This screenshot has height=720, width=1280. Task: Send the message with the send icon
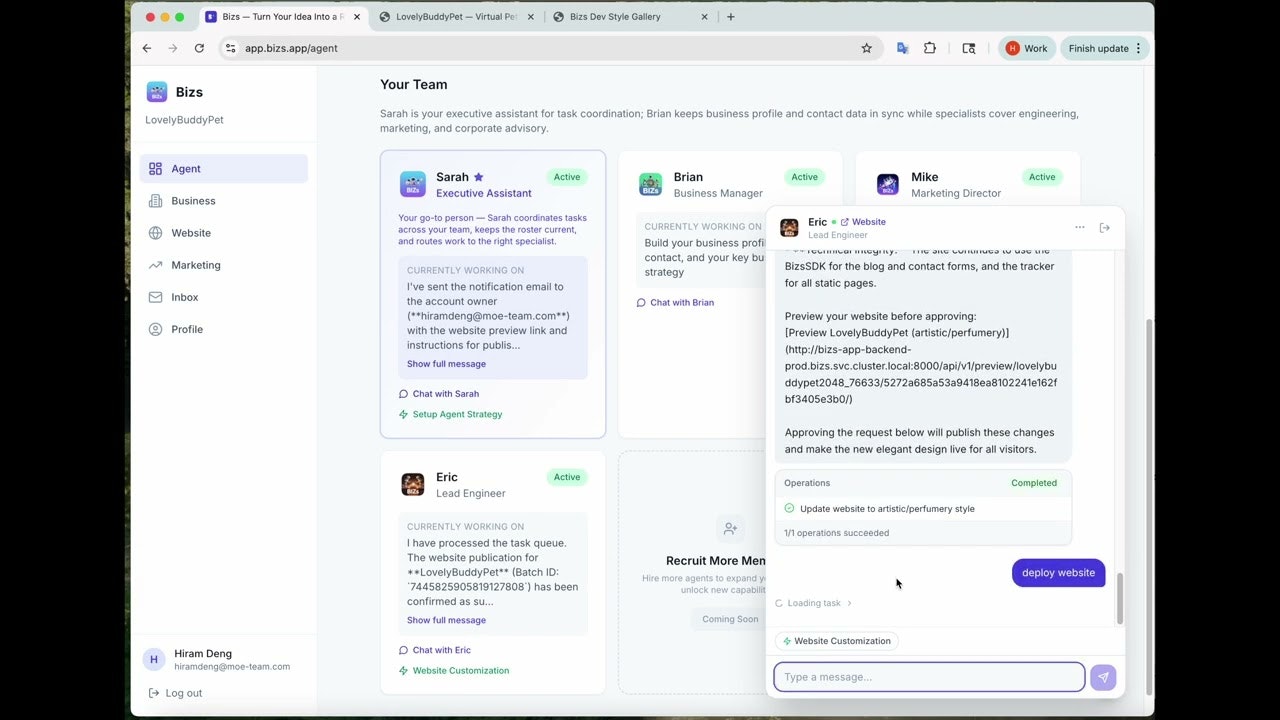[1103, 677]
